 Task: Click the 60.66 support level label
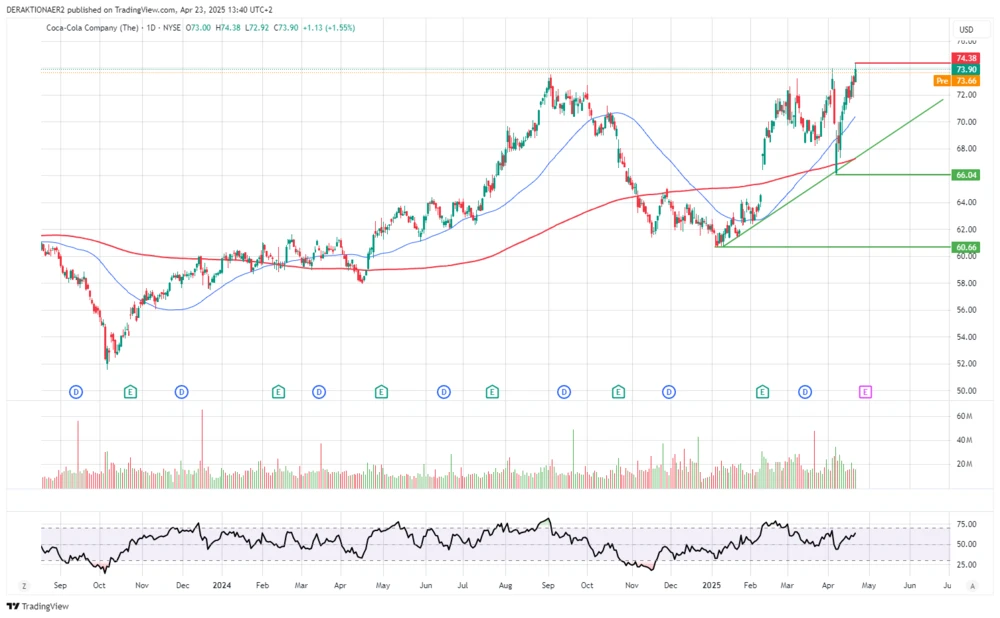coord(966,246)
